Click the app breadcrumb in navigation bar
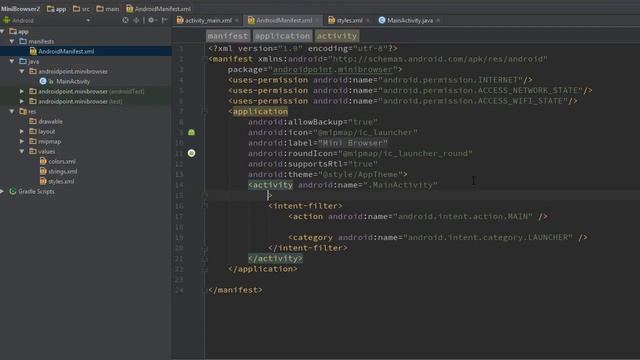The height and width of the screenshot is (360, 640). (x=56, y=9)
